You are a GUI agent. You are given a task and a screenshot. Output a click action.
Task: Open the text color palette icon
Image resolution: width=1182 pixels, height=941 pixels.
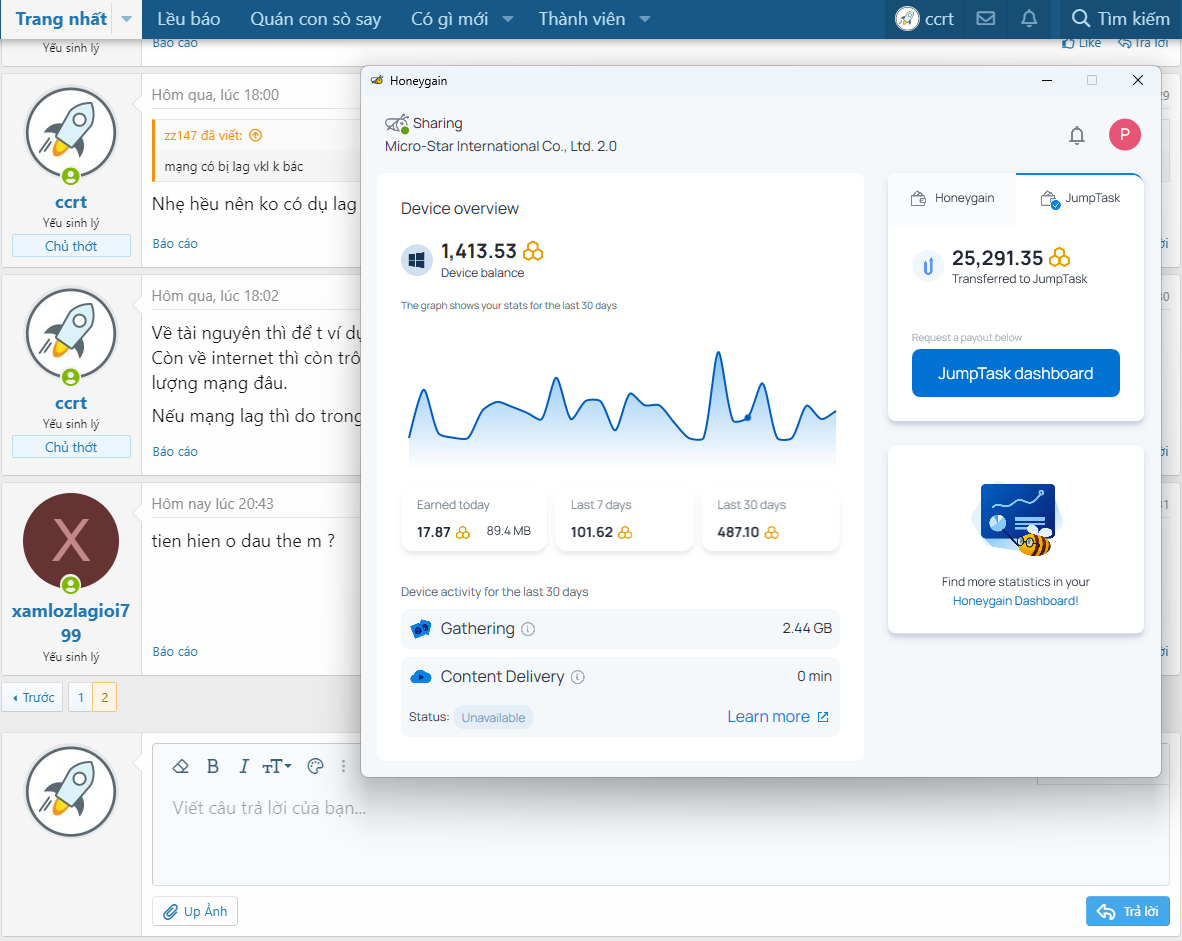(x=315, y=766)
